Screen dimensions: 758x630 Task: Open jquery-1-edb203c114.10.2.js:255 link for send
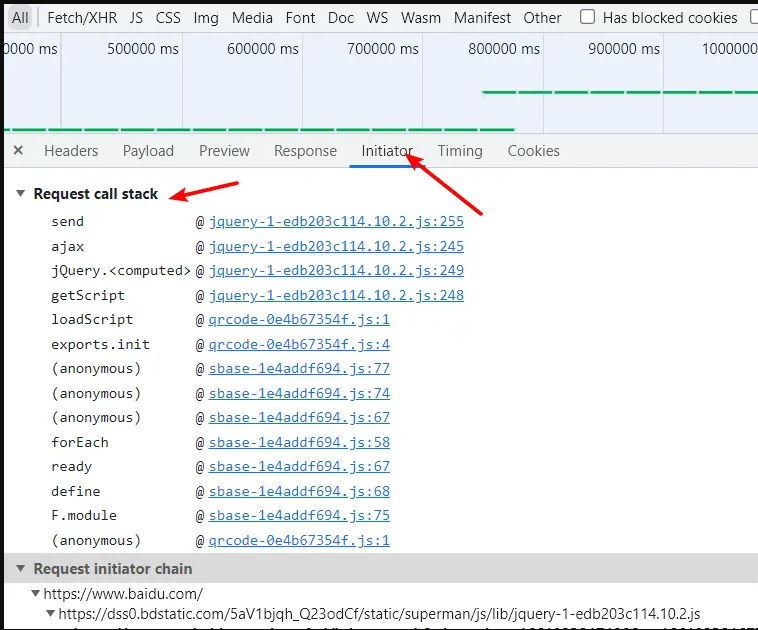coord(336,221)
